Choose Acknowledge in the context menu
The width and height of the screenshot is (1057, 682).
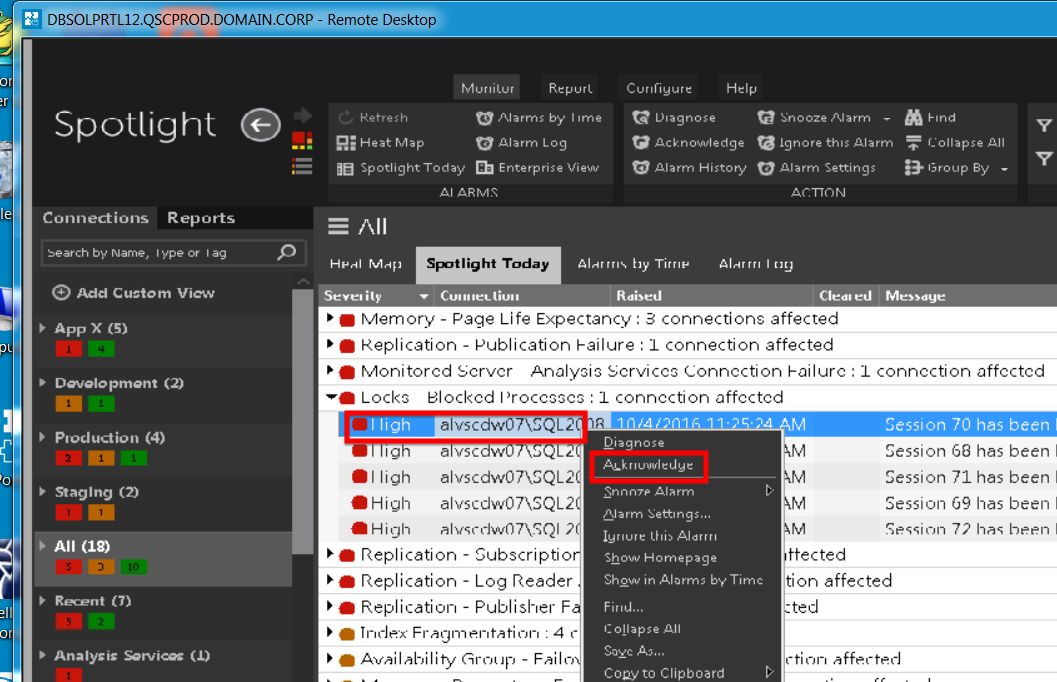[x=648, y=465]
